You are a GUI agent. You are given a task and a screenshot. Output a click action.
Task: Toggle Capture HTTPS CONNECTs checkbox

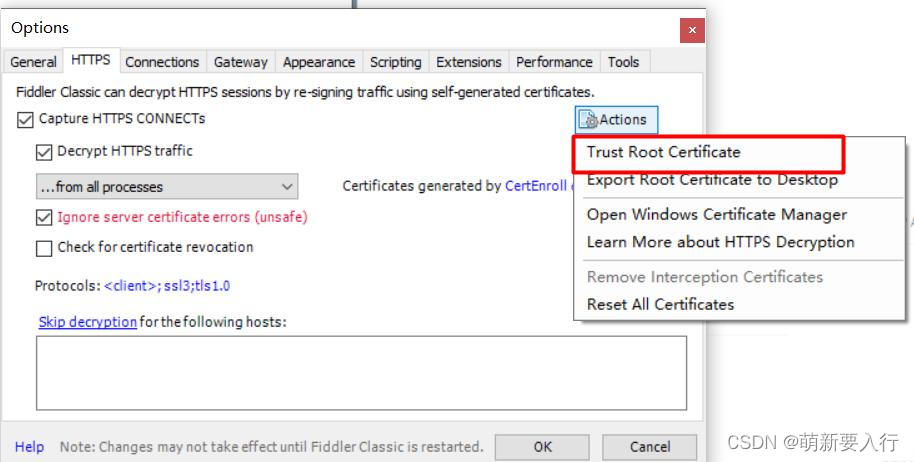(25, 119)
